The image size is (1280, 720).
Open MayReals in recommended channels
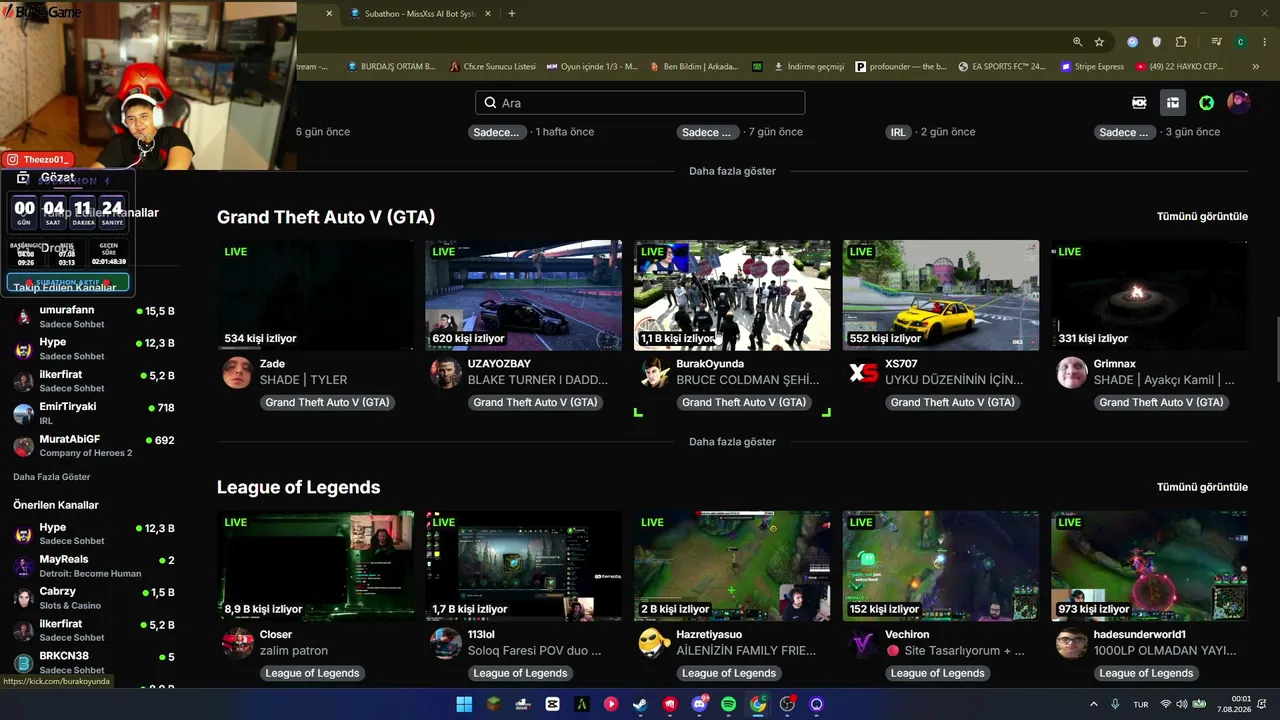point(95,566)
